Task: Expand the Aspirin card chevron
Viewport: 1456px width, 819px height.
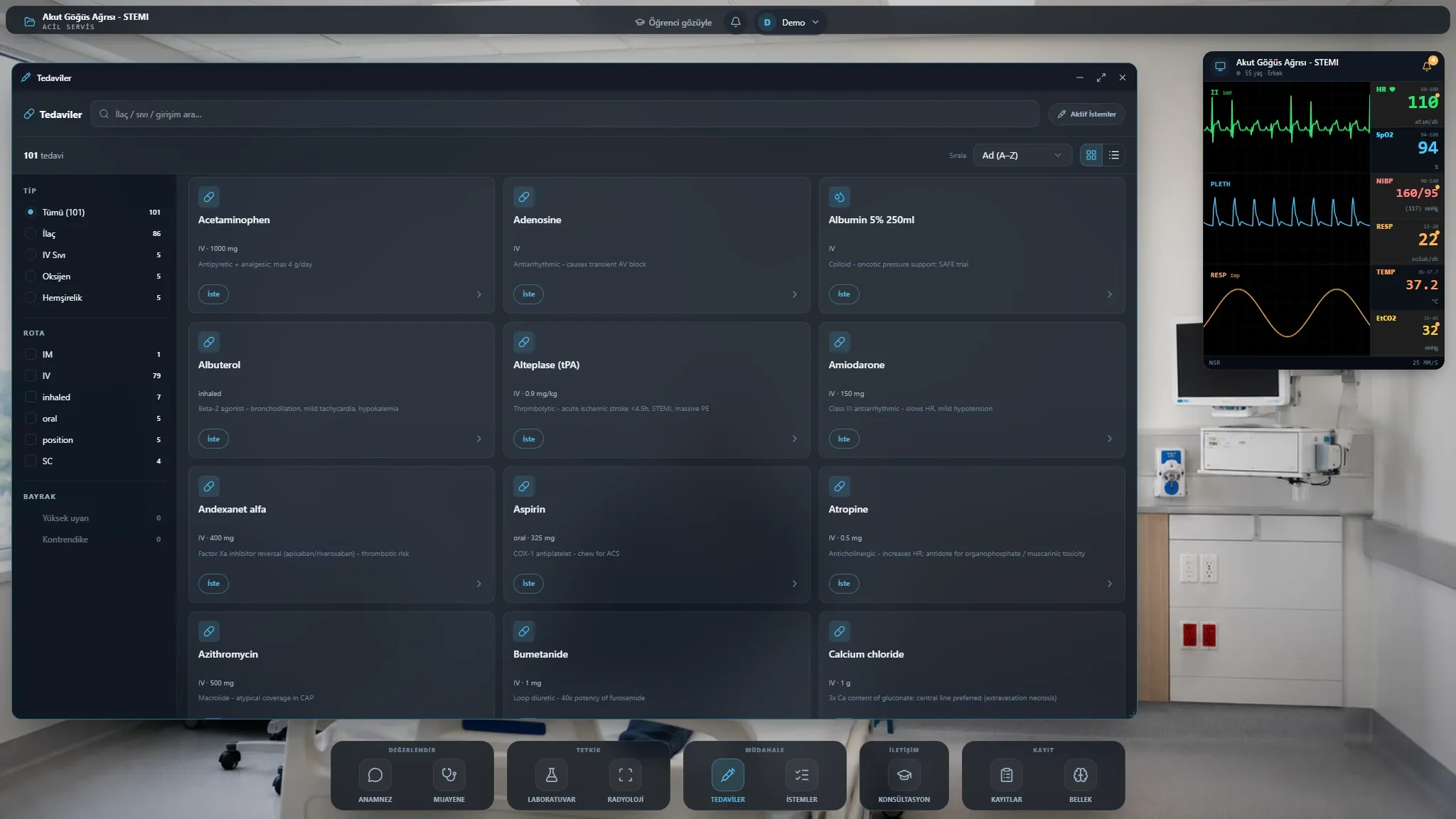Action: pyautogui.click(x=794, y=584)
